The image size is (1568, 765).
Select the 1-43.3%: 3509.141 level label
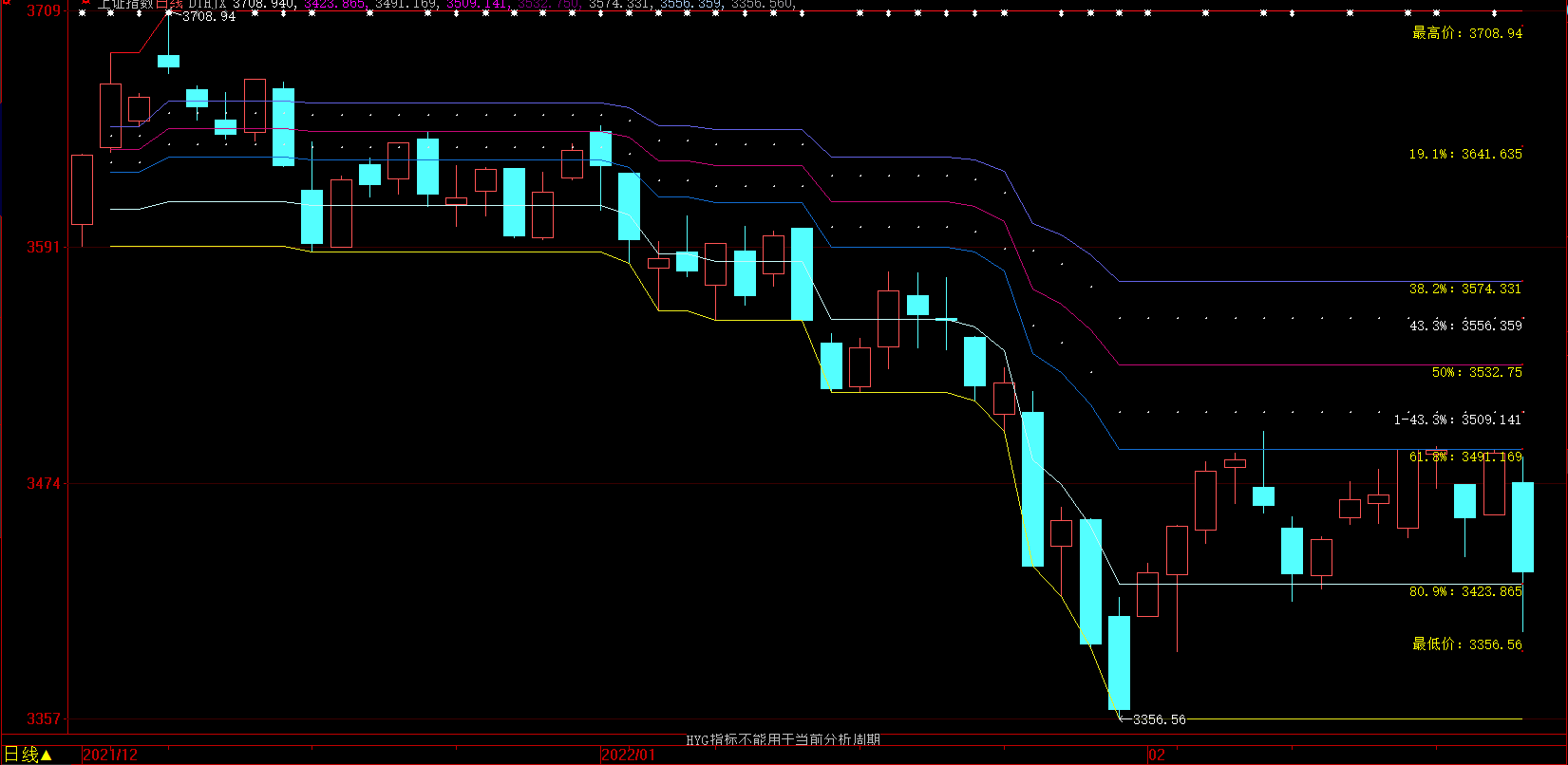point(1458,420)
